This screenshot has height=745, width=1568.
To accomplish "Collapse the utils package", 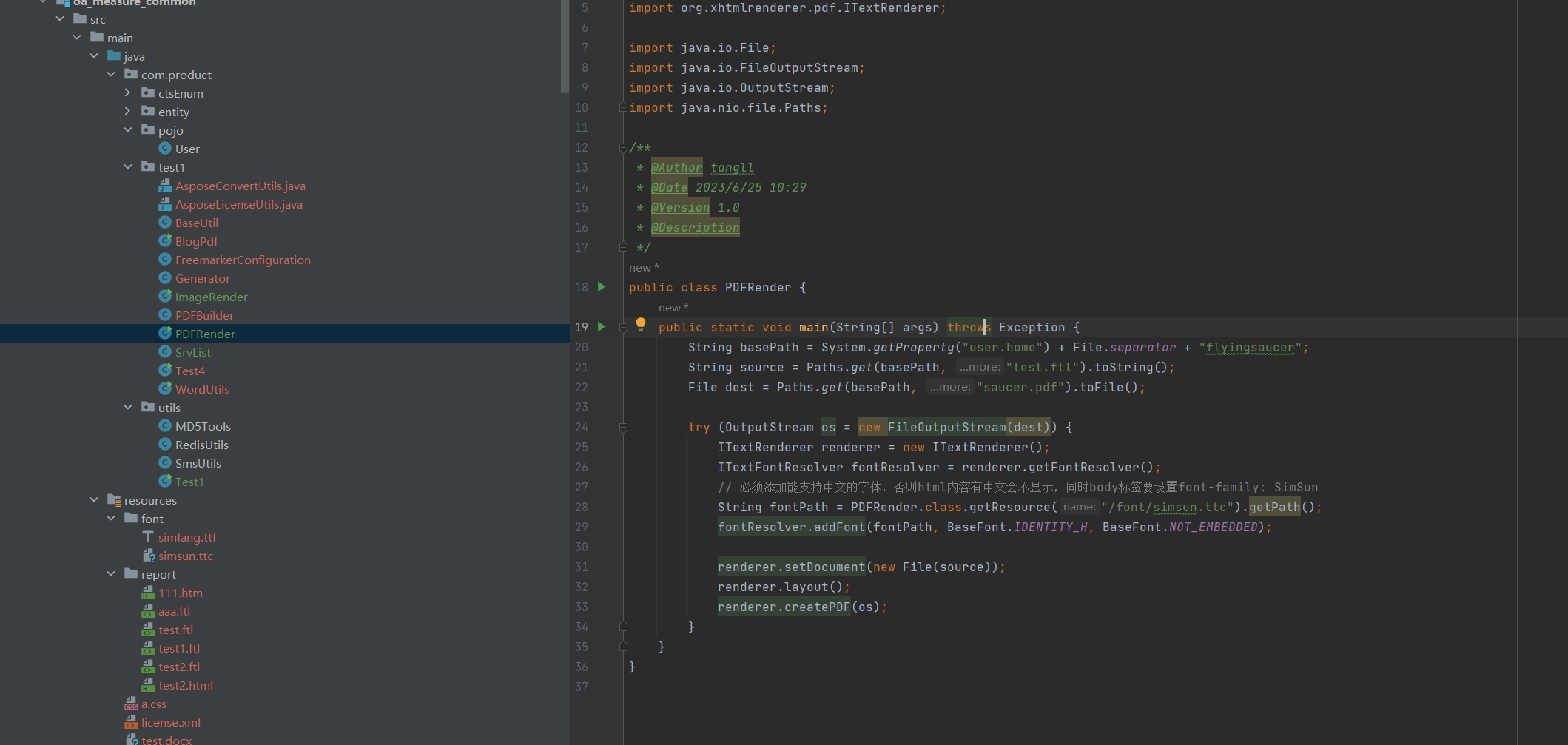I will [x=128, y=408].
